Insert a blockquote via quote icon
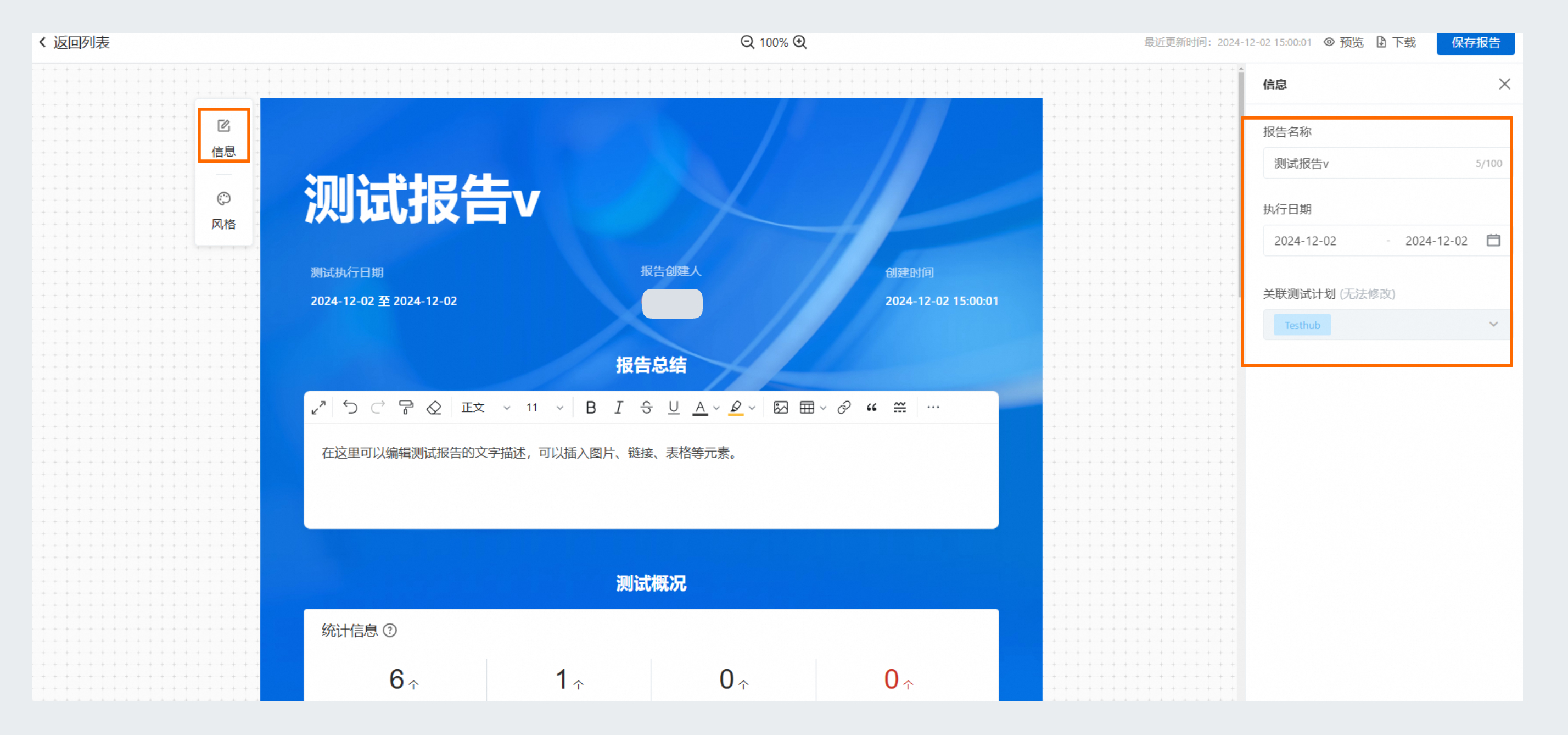The image size is (1568, 735). coord(872,408)
